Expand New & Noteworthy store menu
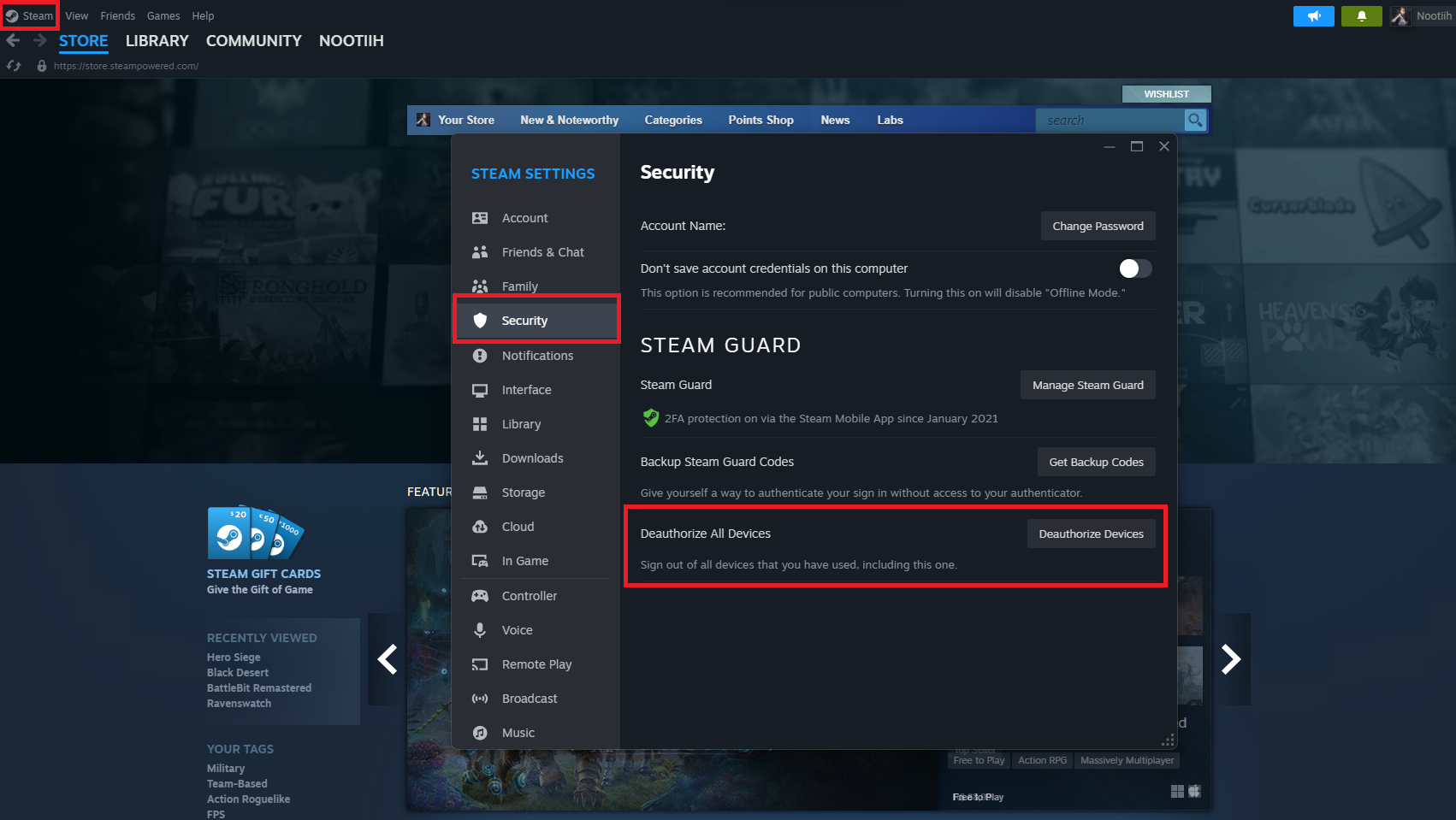Image resolution: width=1456 pixels, height=820 pixels. click(x=570, y=121)
